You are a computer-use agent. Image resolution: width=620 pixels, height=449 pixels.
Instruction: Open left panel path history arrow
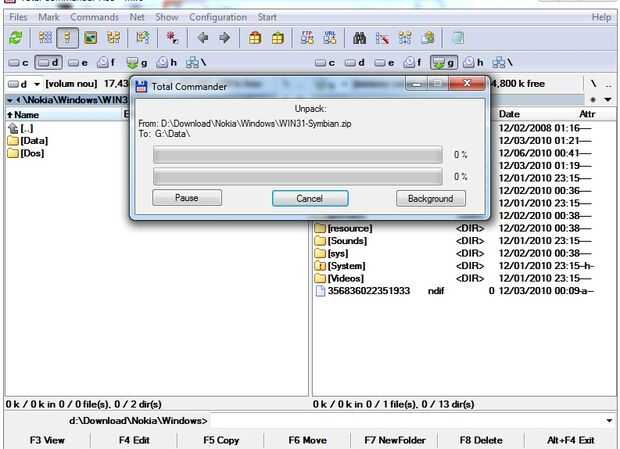(x=10, y=100)
